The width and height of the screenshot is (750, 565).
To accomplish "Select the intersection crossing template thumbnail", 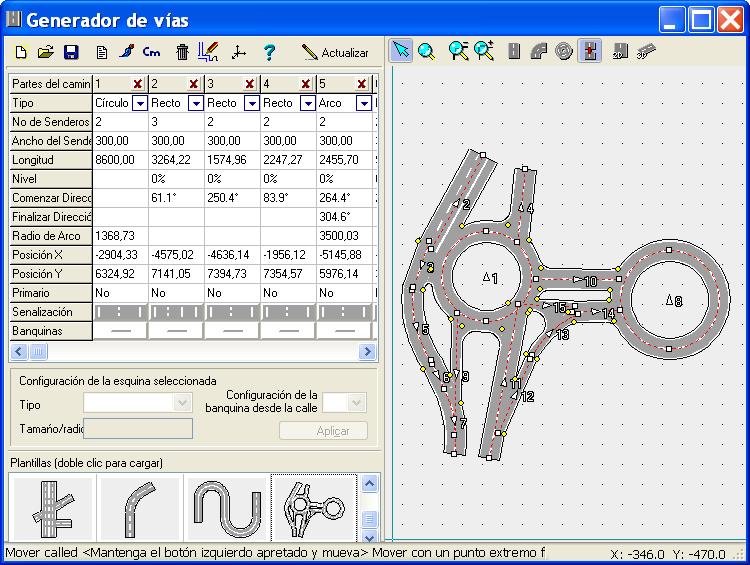I will 53,508.
